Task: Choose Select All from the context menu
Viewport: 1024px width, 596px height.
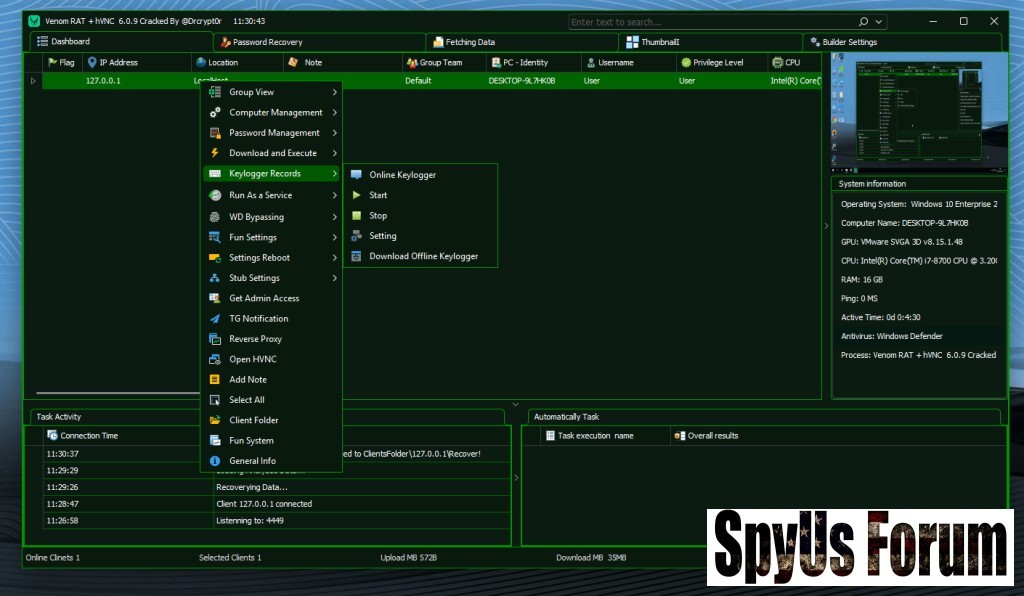Action: tap(247, 400)
